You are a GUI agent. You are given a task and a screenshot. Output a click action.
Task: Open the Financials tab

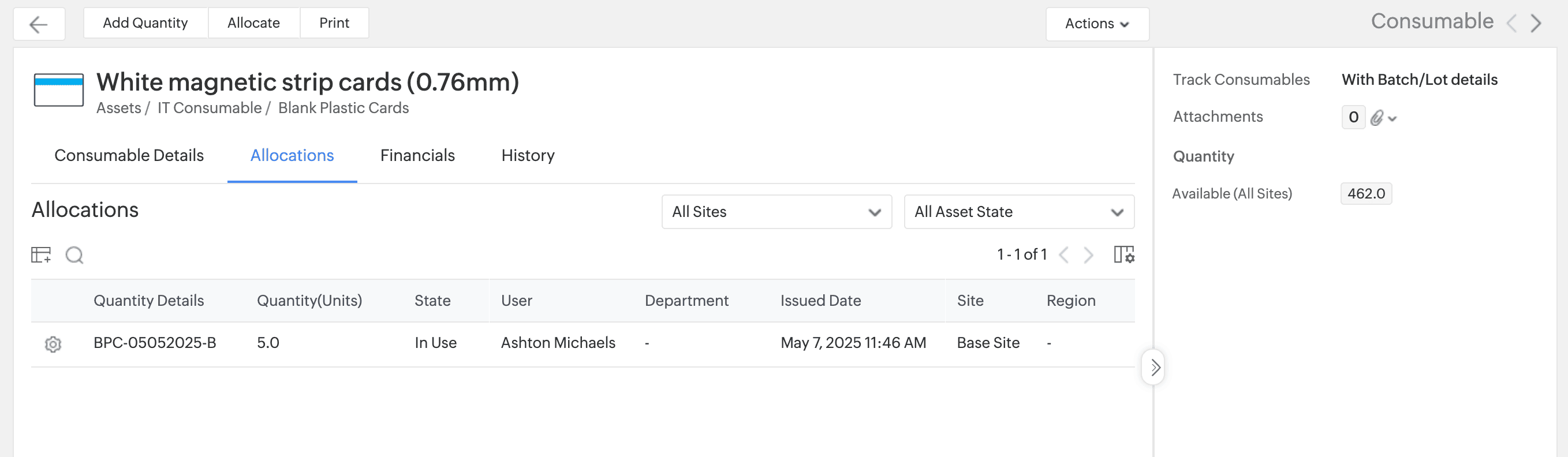417,156
